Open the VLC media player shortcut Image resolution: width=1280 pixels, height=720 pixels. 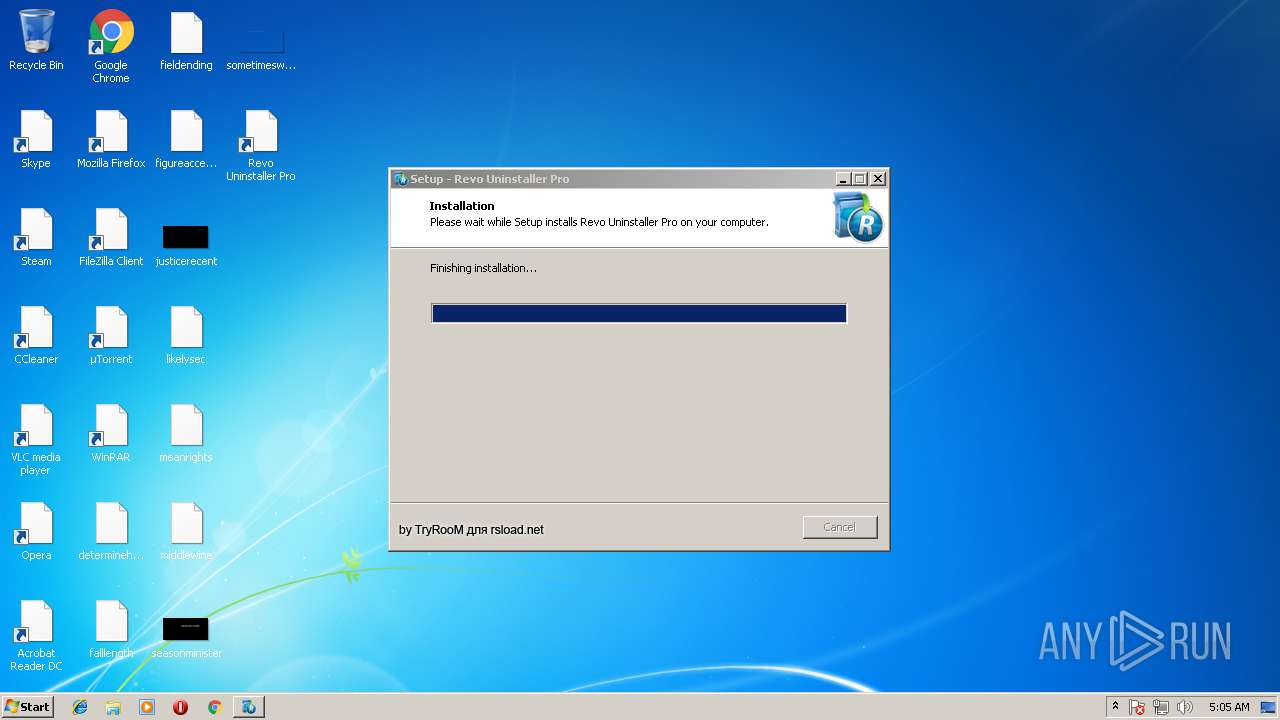click(x=36, y=440)
